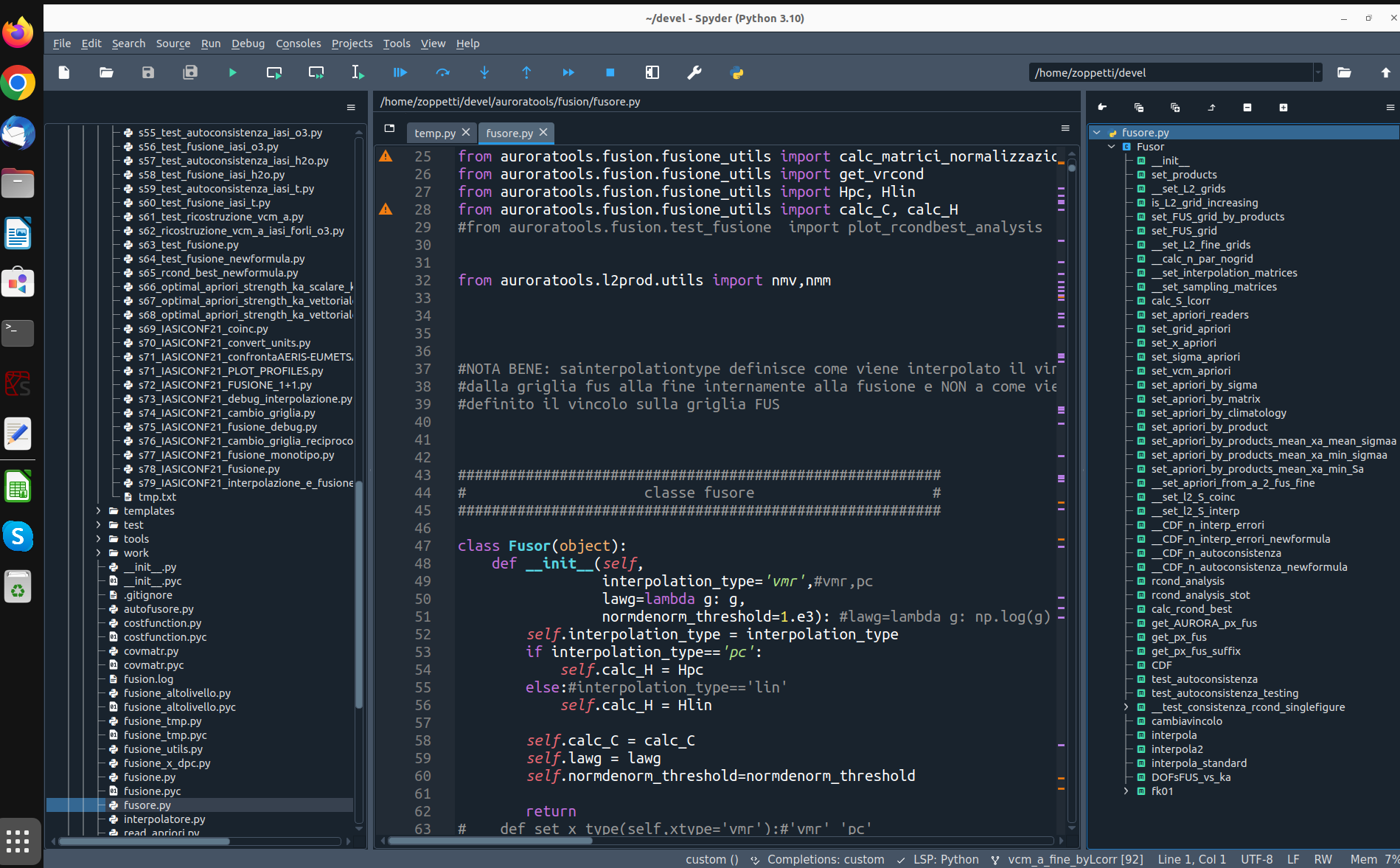This screenshot has width=1400, height=868.
Task: Click the Maximize current pane icon
Action: tap(652, 72)
